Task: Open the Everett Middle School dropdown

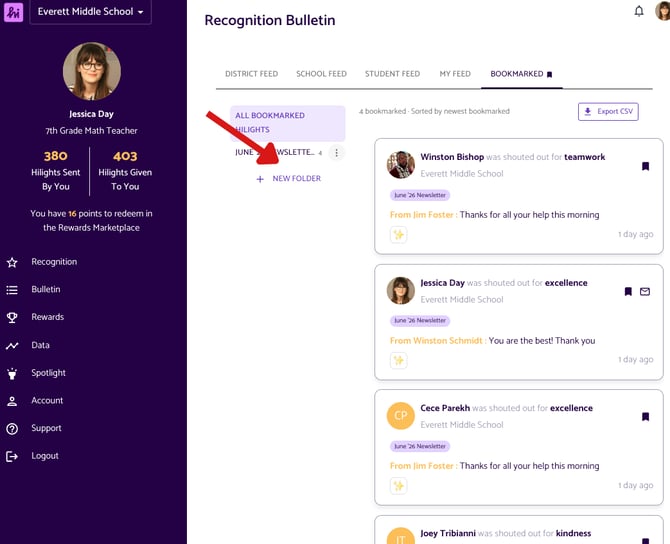Action: pos(90,12)
